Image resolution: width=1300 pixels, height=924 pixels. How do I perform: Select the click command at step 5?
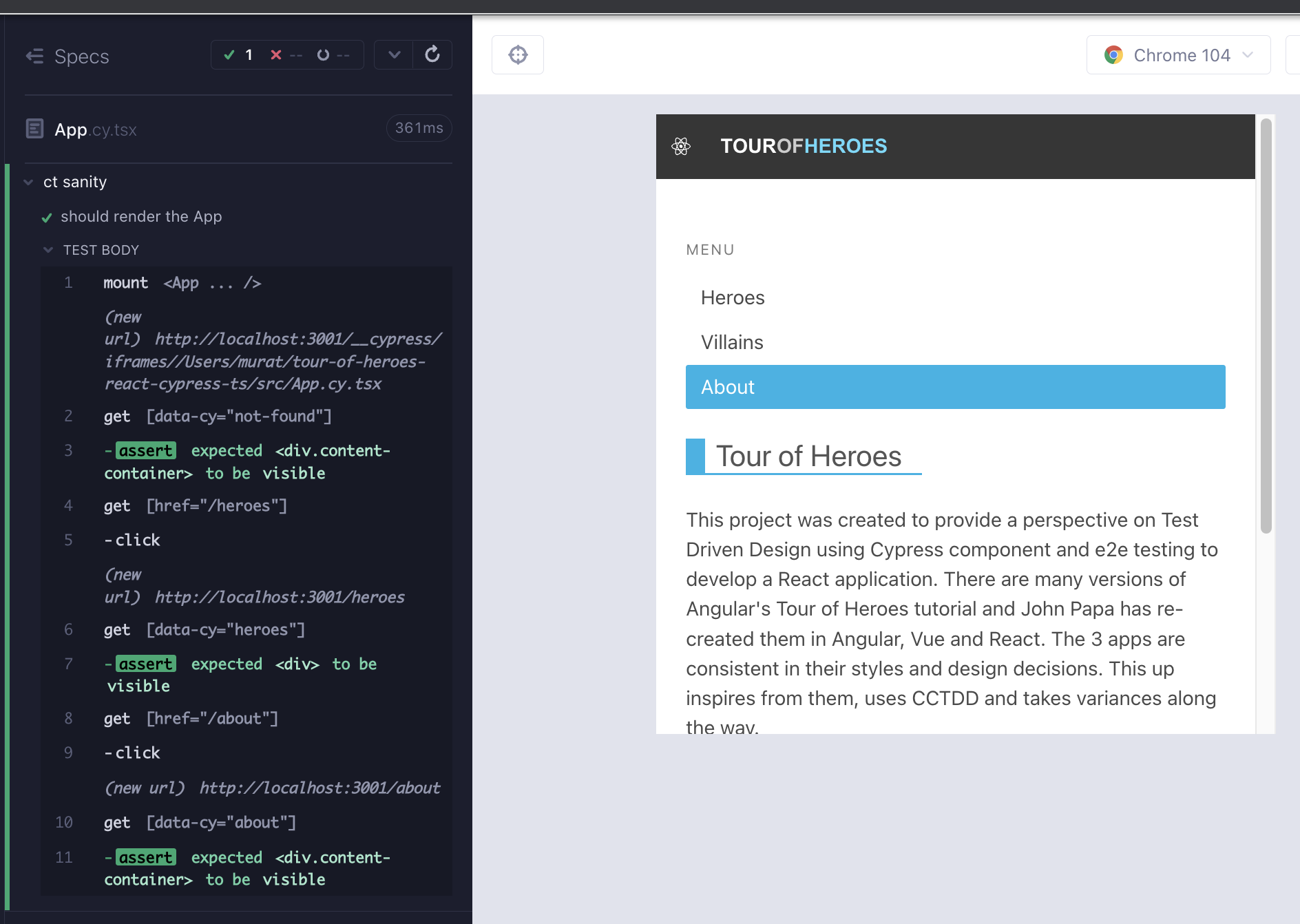point(247,540)
